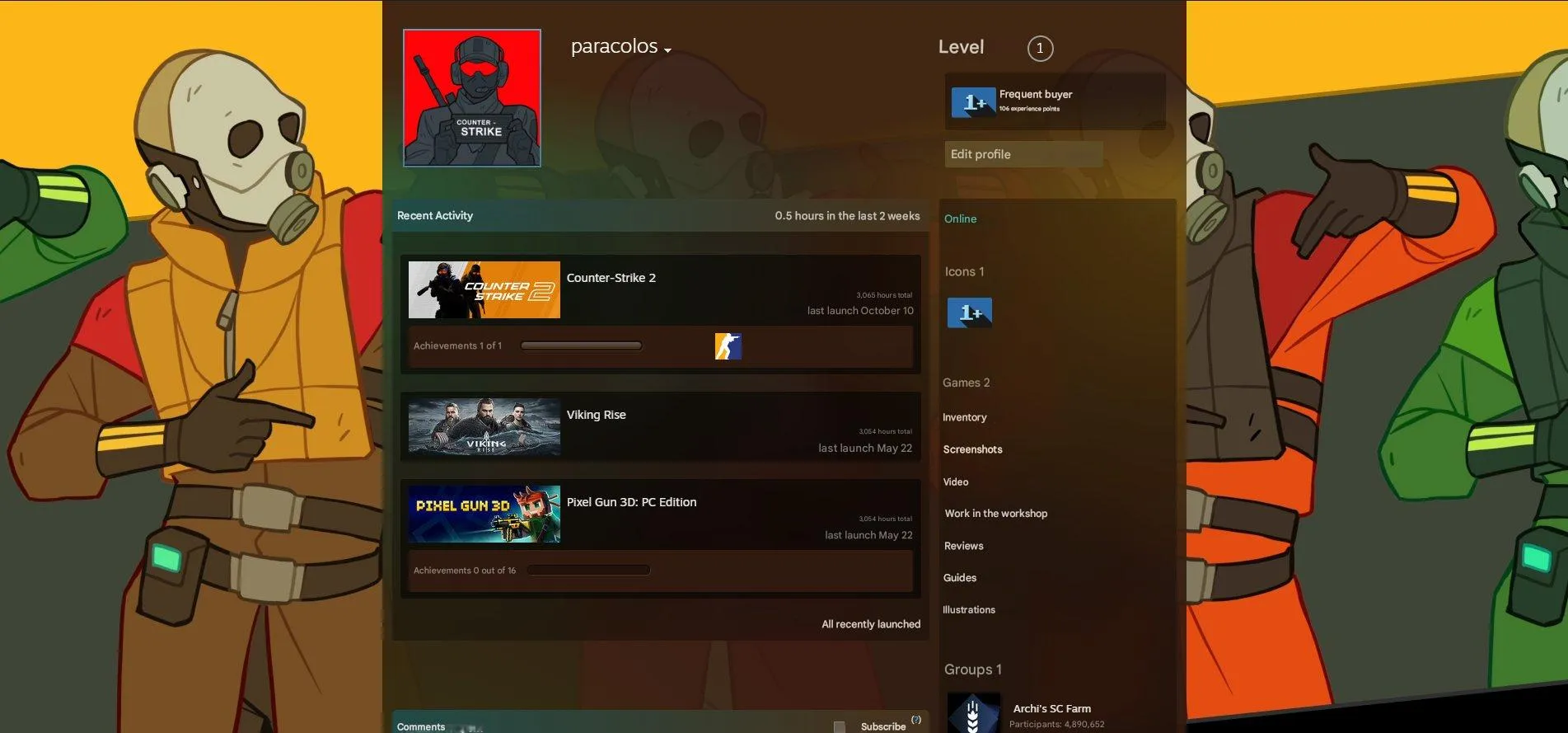This screenshot has width=1568, height=733.
Task: Click Participants: 4,890,652 text
Action: point(1057,725)
